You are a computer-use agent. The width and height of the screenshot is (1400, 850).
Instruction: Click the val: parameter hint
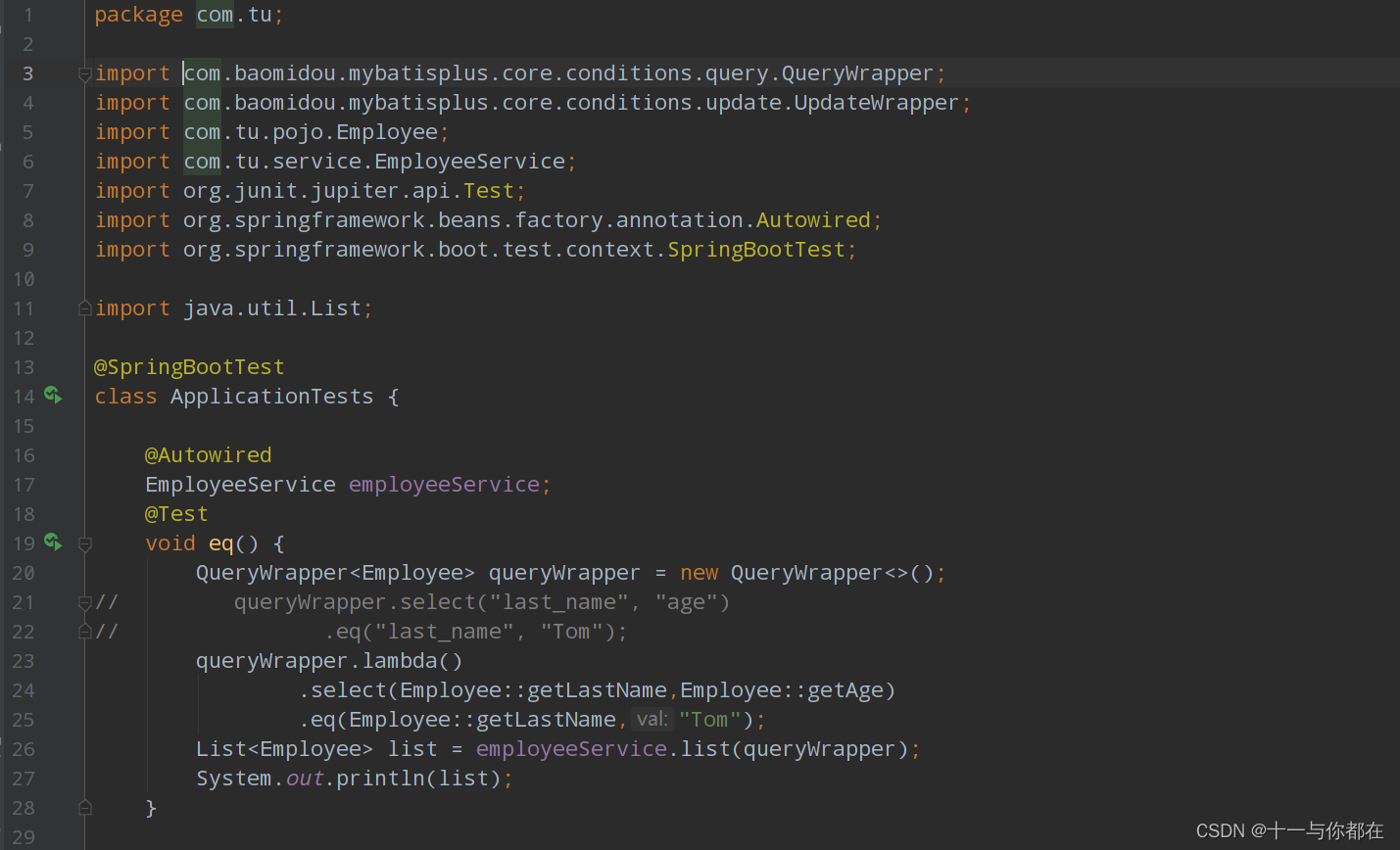(x=652, y=720)
